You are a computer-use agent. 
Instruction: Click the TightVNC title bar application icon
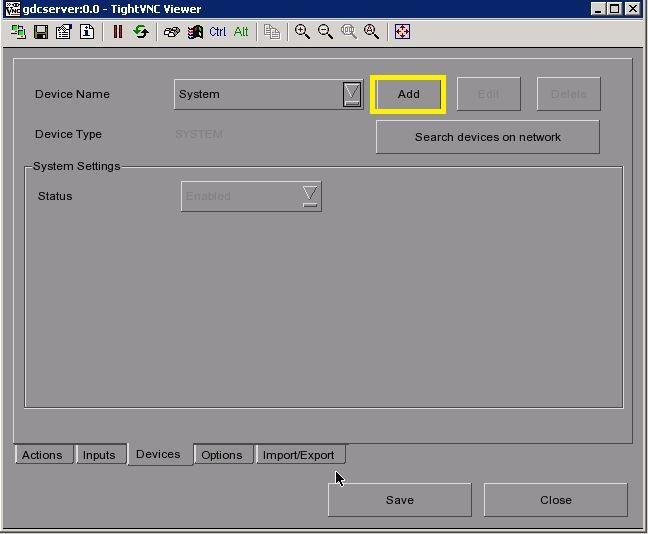click(12, 9)
